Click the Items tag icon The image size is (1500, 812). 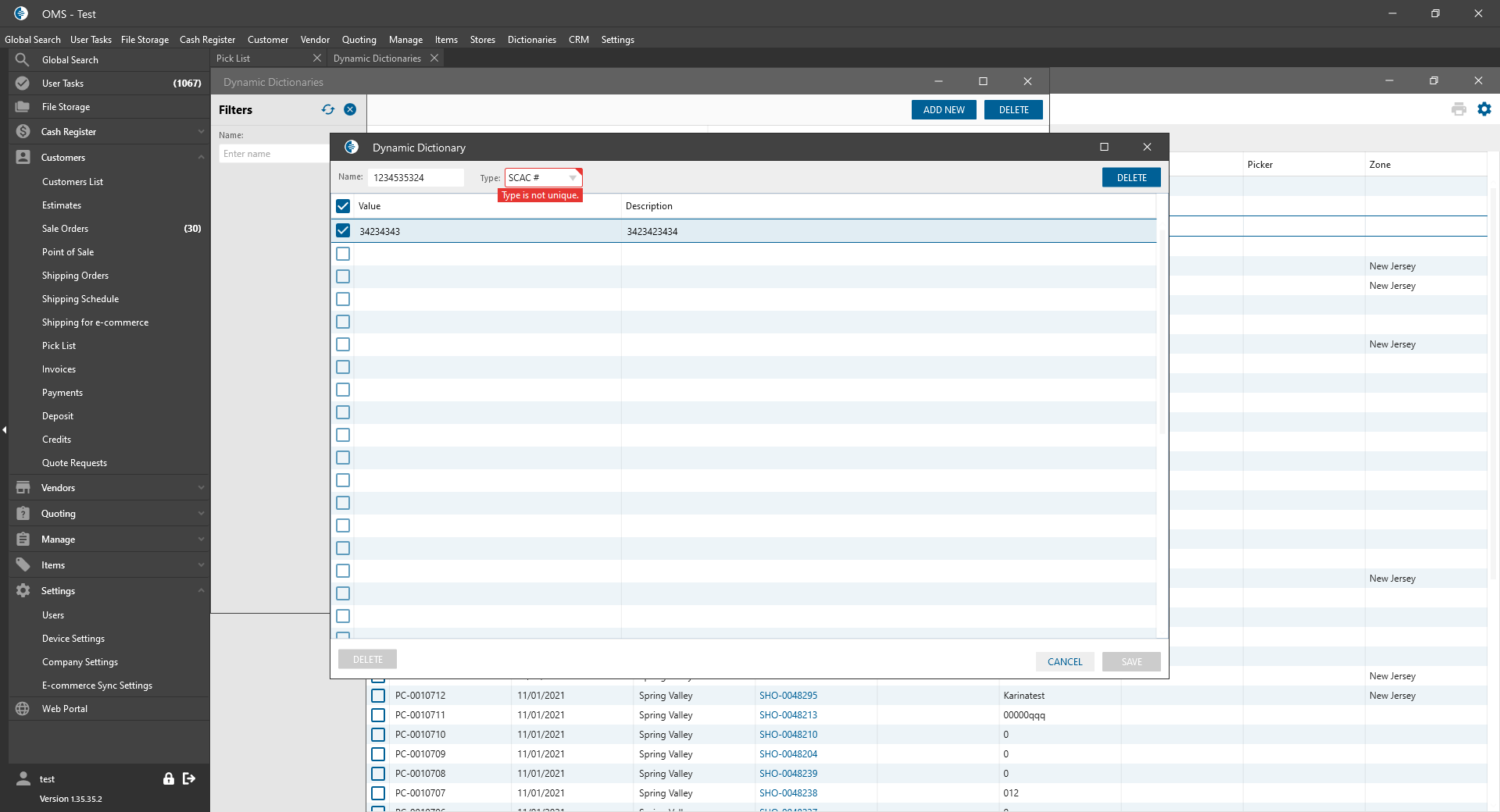click(x=23, y=564)
